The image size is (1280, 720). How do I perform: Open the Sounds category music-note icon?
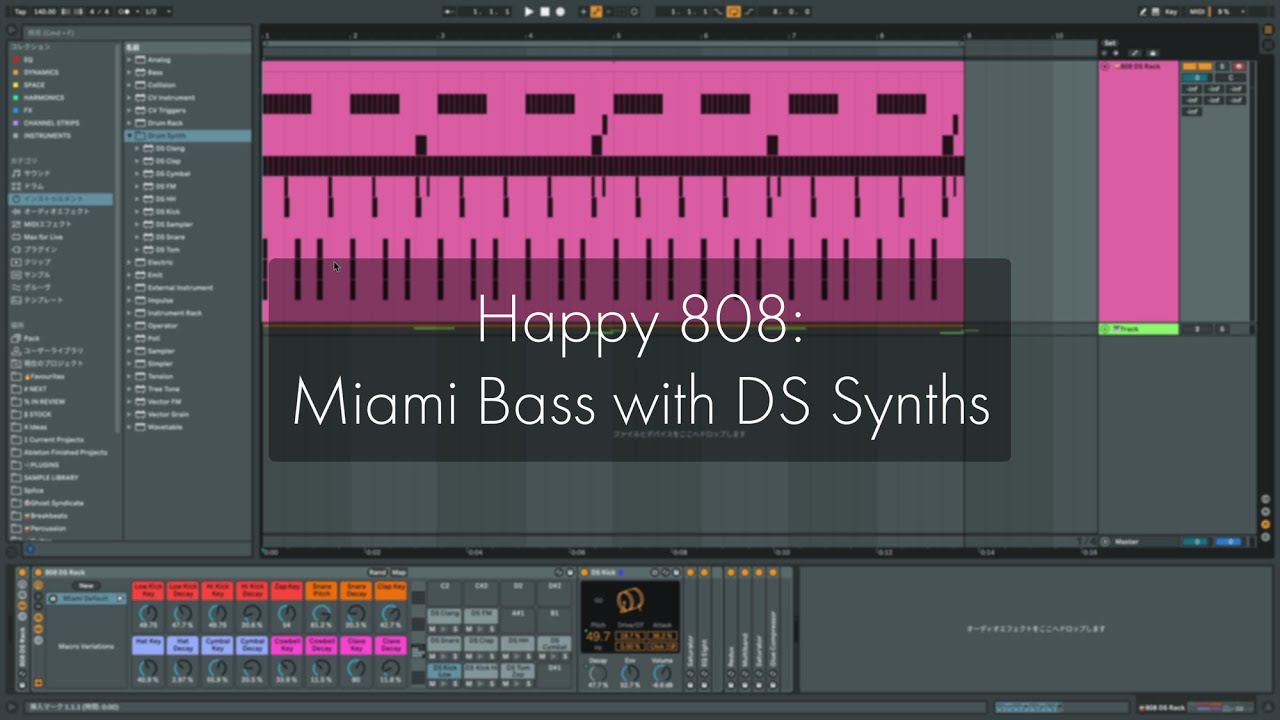pos(16,174)
